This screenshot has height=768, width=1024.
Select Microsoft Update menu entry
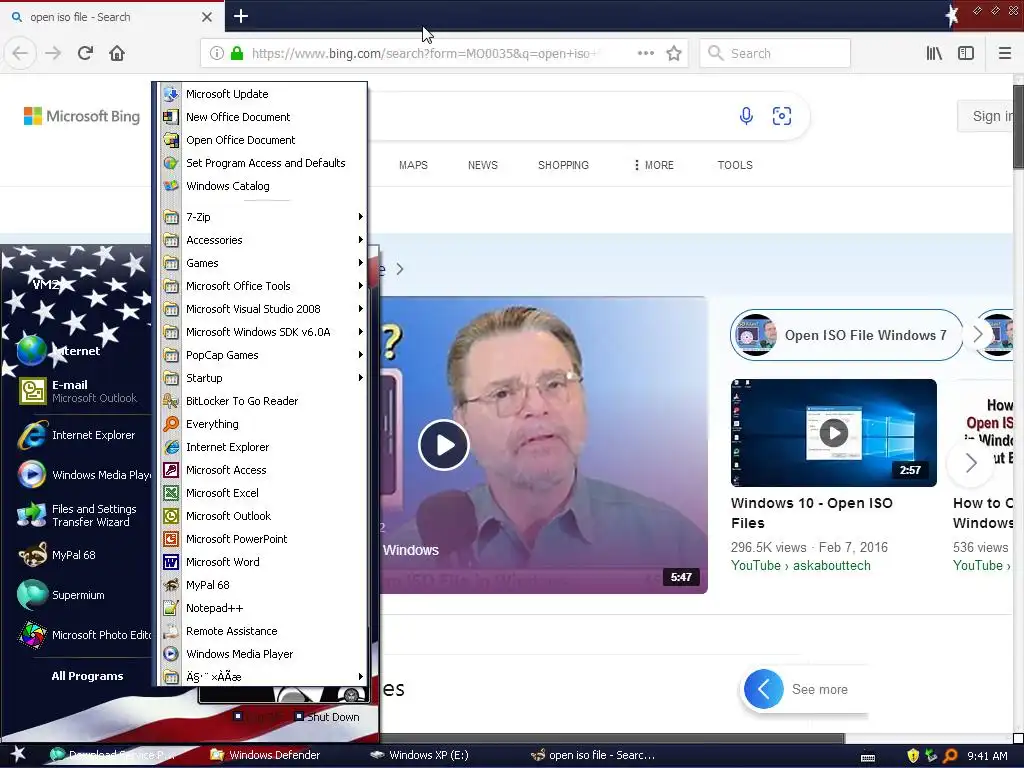pyautogui.click(x=261, y=94)
